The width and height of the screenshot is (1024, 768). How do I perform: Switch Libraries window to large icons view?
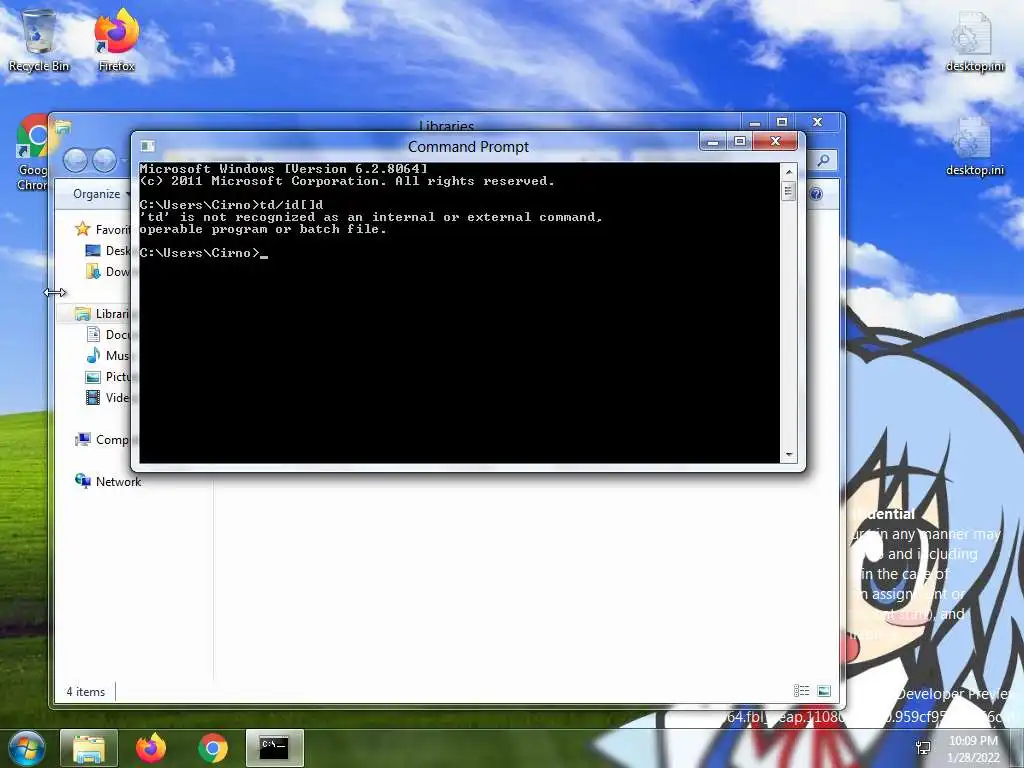click(x=824, y=691)
